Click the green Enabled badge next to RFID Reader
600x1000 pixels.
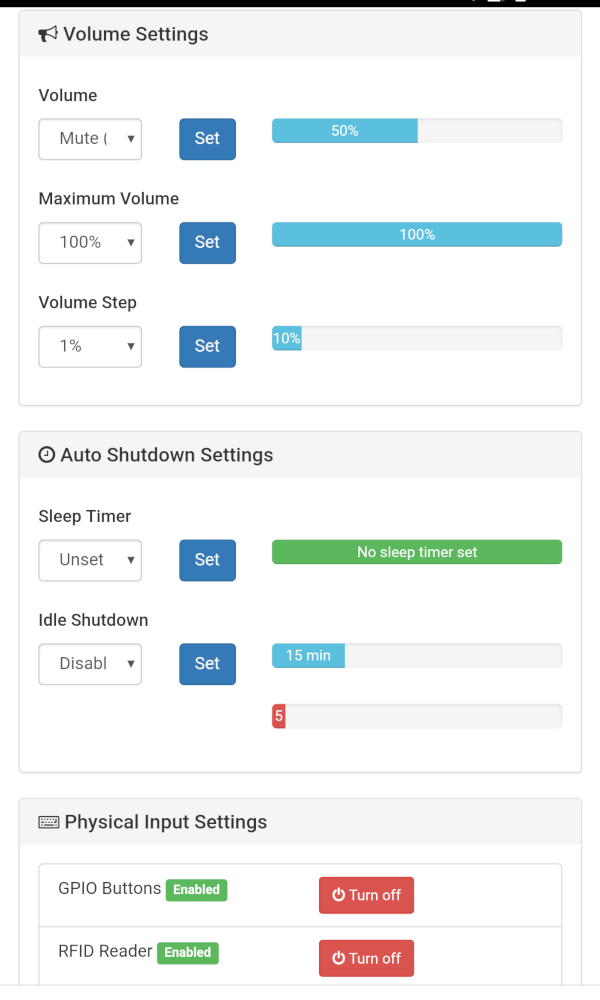[x=188, y=952]
